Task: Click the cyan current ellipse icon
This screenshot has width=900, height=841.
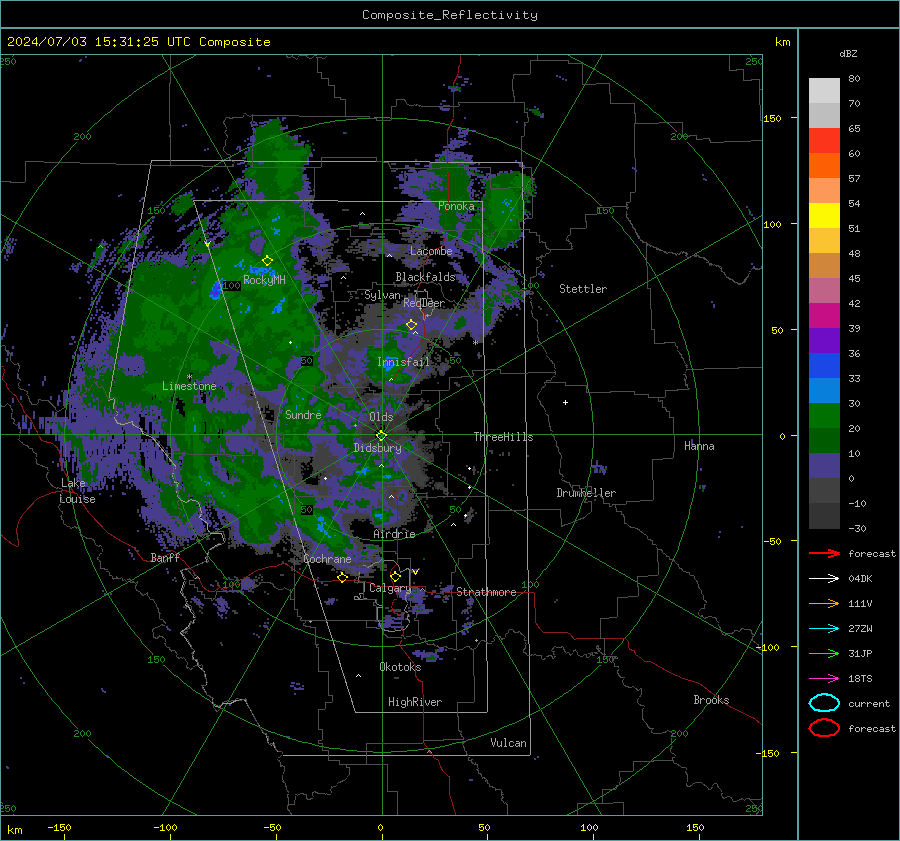Action: (824, 703)
